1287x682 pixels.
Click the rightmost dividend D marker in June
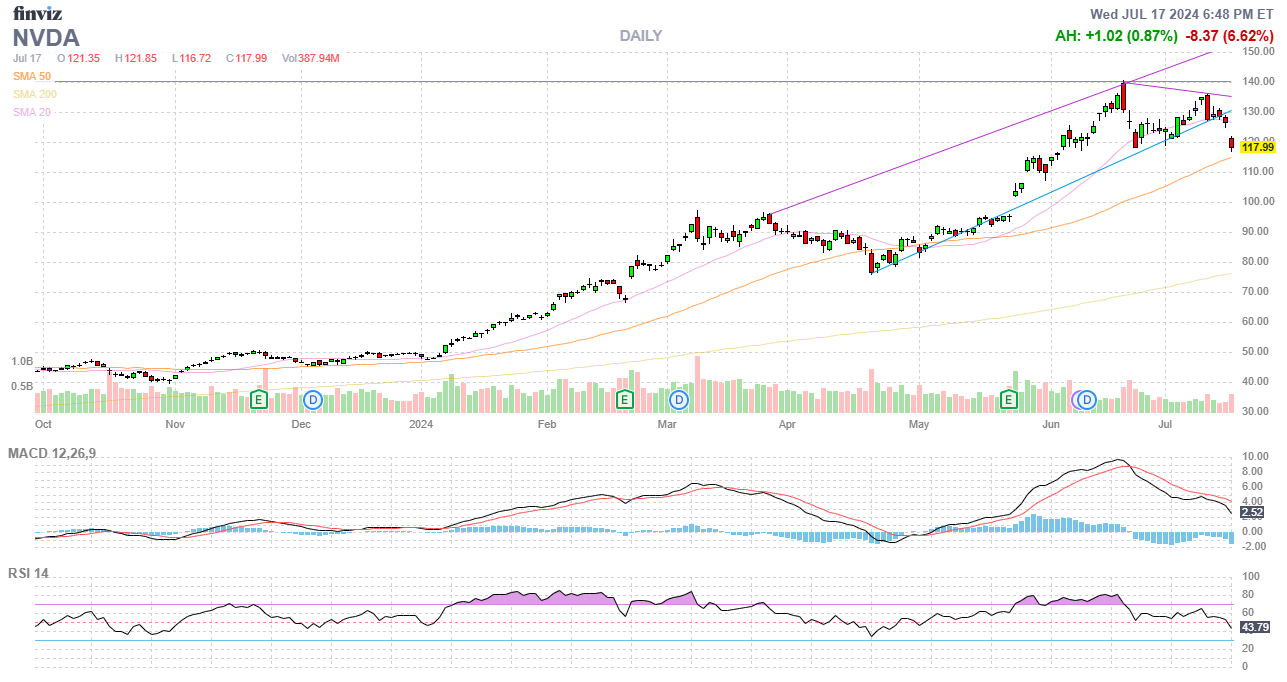coord(1087,400)
